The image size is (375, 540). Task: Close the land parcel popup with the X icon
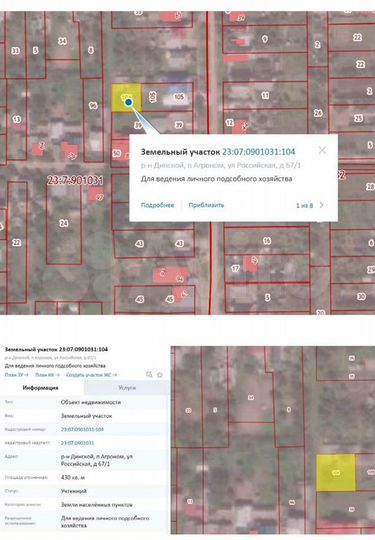322,150
